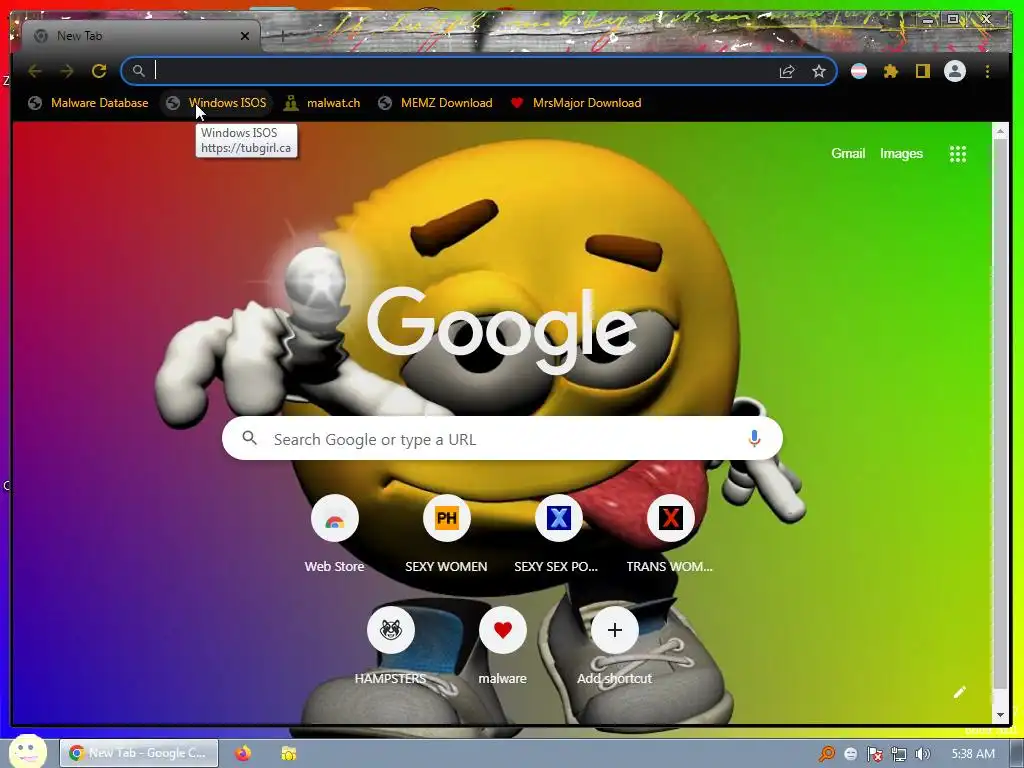Open the Windows ISOS bookmark
The width and height of the screenshot is (1024, 768).
pos(217,103)
